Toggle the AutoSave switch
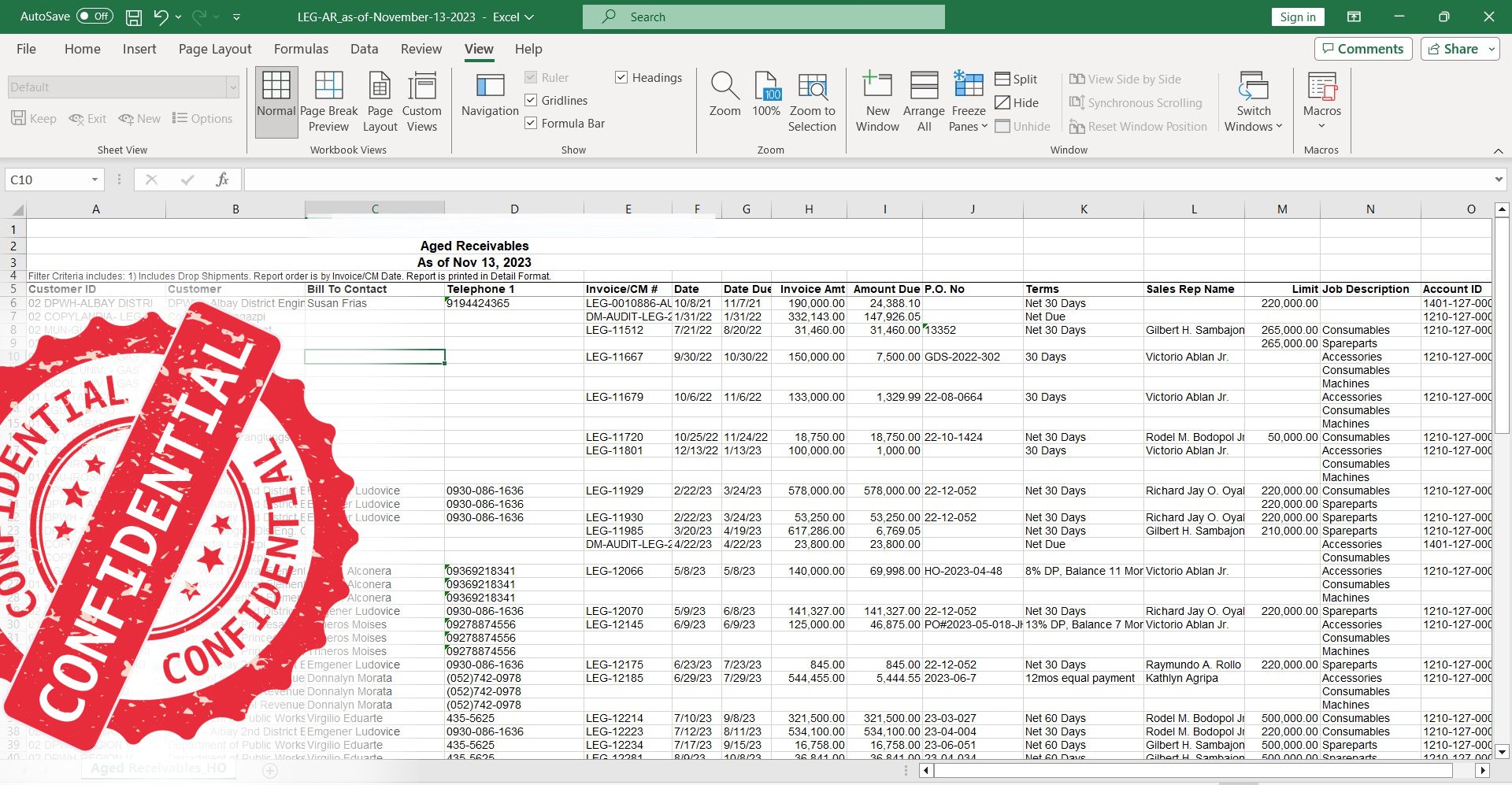 click(94, 16)
